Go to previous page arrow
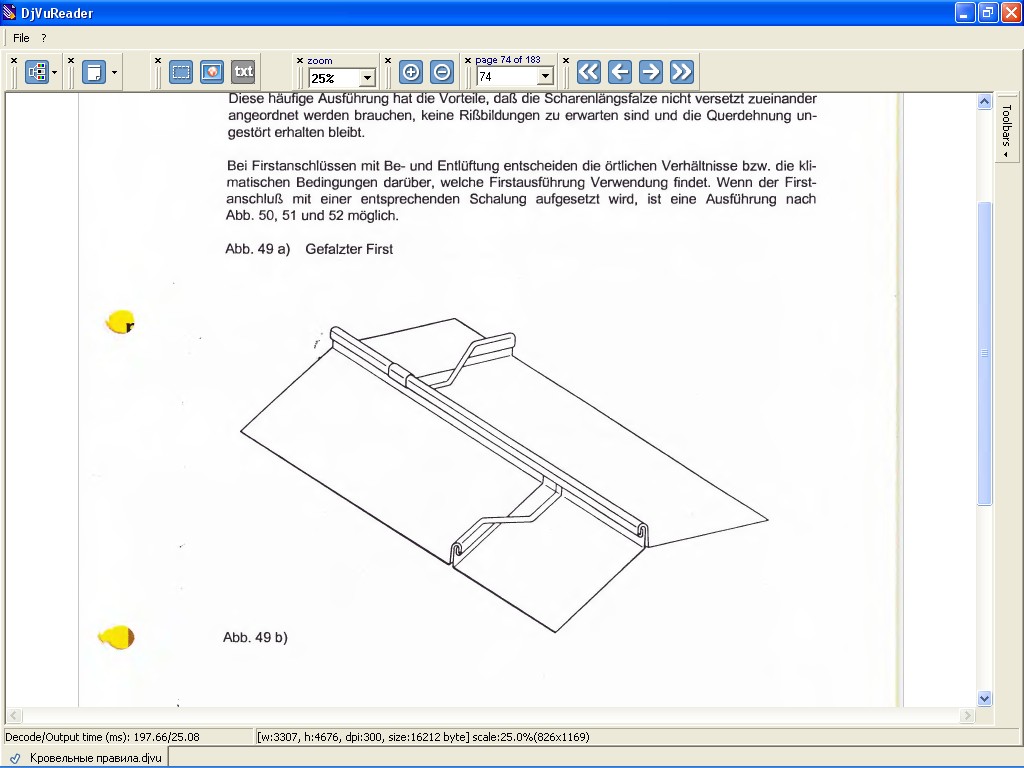Viewport: 1024px width, 768px height. 620,72
